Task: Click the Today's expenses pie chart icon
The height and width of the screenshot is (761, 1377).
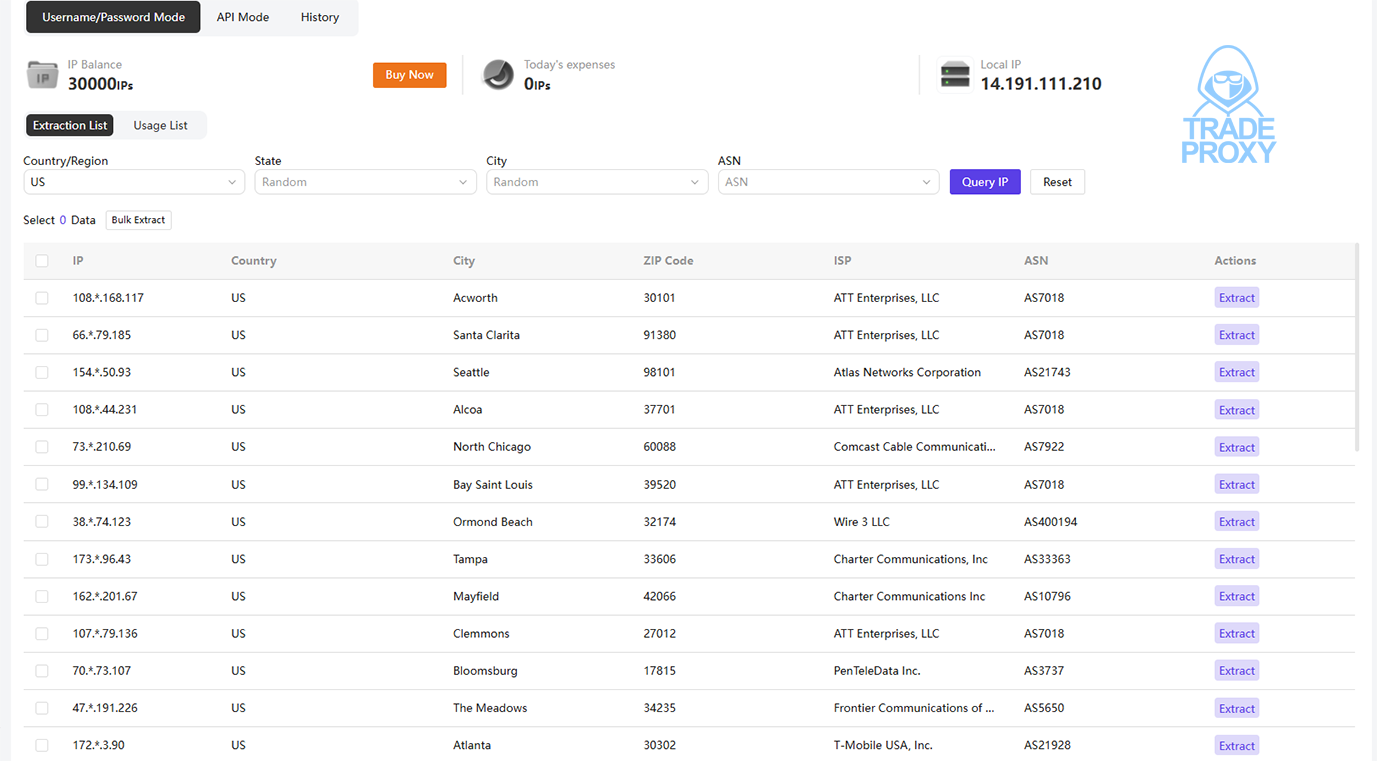Action: [x=498, y=75]
